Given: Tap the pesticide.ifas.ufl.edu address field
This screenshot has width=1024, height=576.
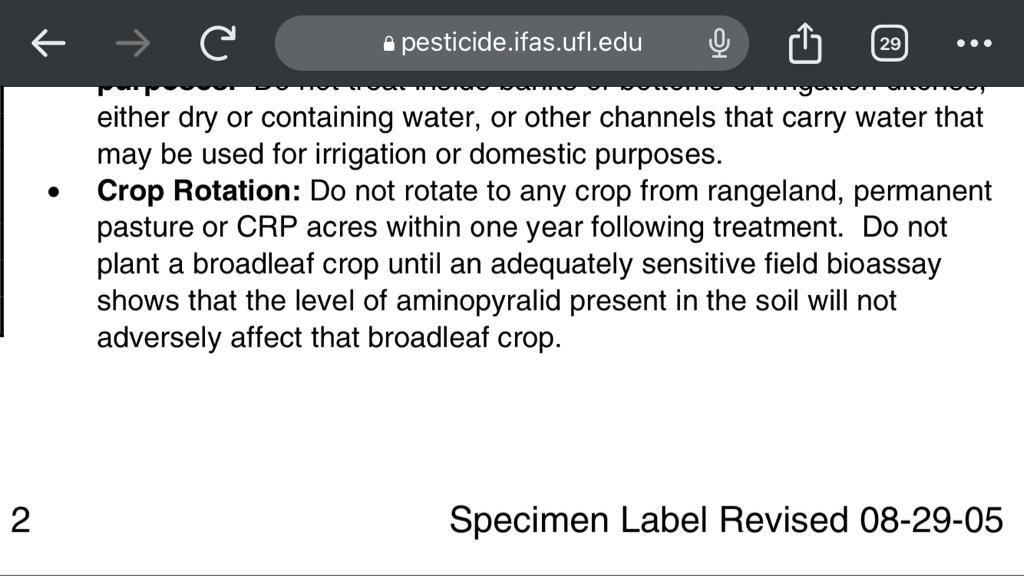Looking at the screenshot, I should (511, 43).
